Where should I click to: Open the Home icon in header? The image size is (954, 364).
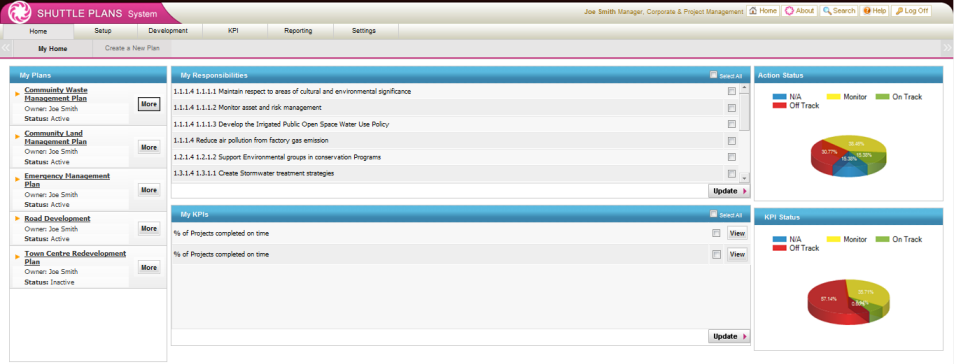(753, 11)
